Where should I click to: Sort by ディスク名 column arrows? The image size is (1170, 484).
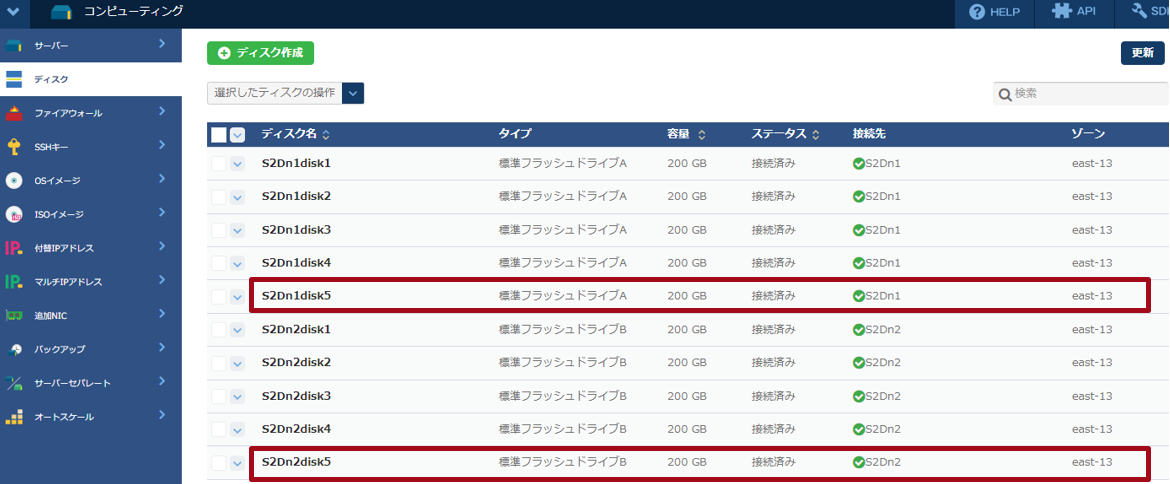(x=325, y=135)
